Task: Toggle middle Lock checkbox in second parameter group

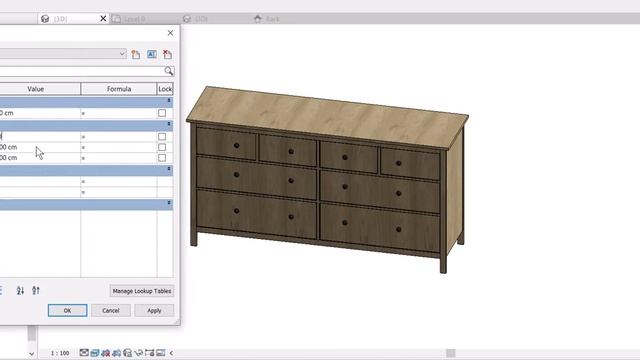Action: (162, 147)
